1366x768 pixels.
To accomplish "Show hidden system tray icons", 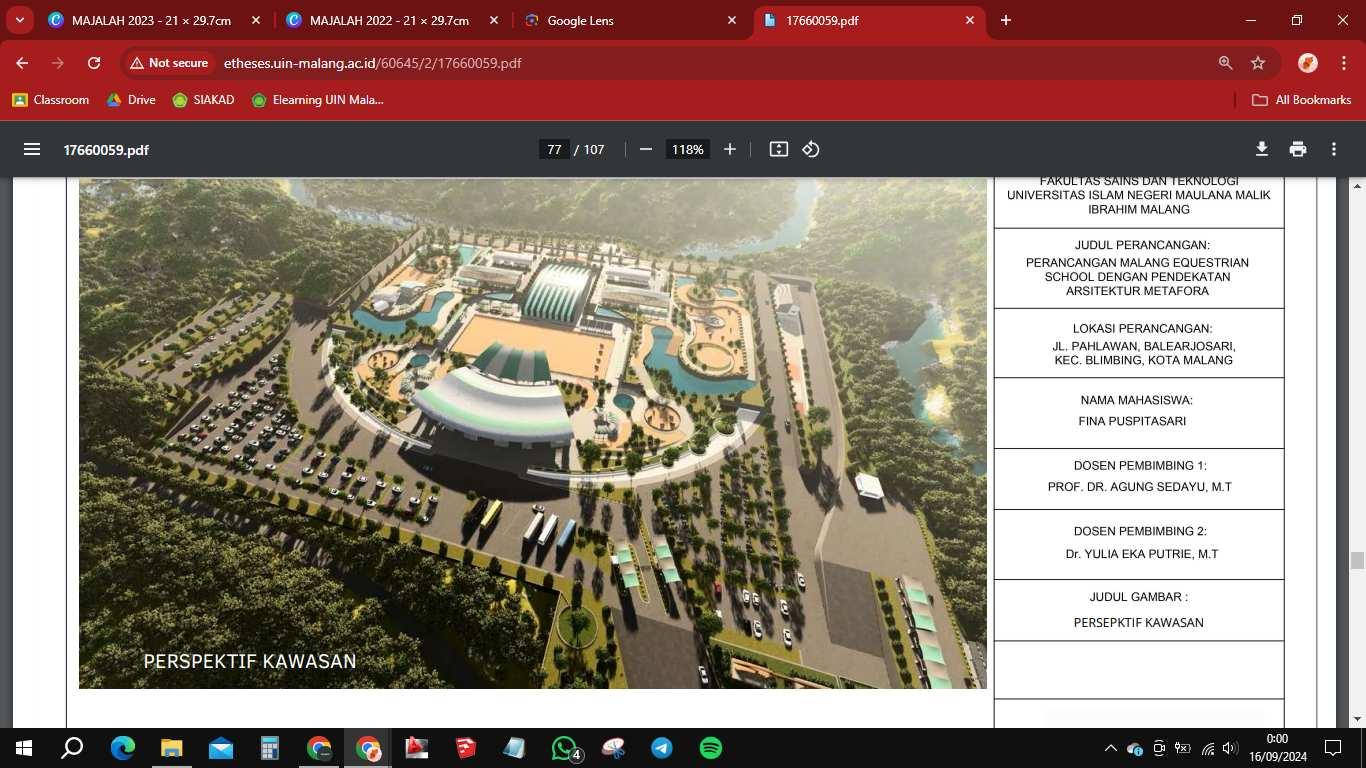I will [1110, 748].
